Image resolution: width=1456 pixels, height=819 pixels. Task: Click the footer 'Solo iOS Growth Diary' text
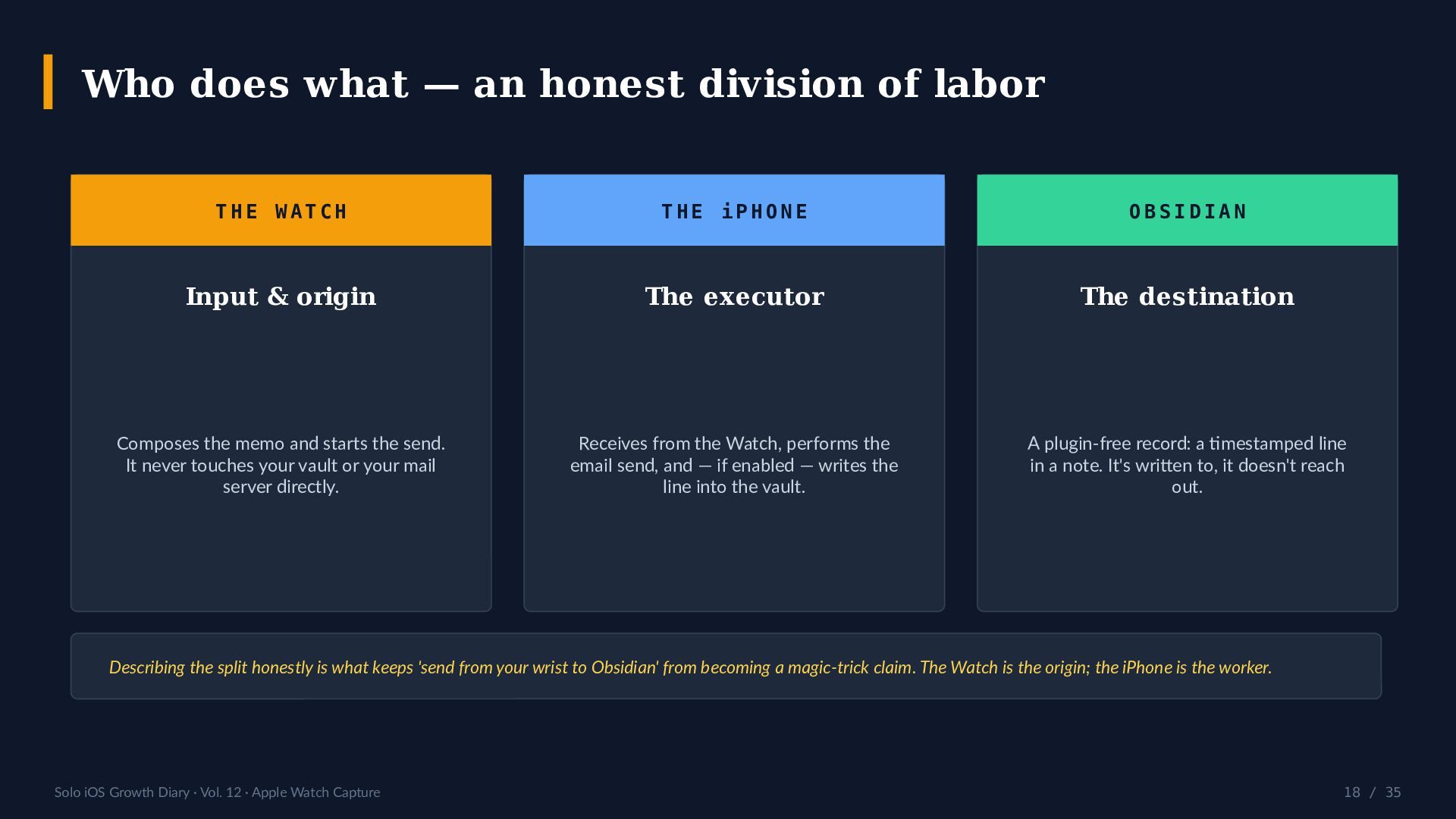click(x=122, y=792)
